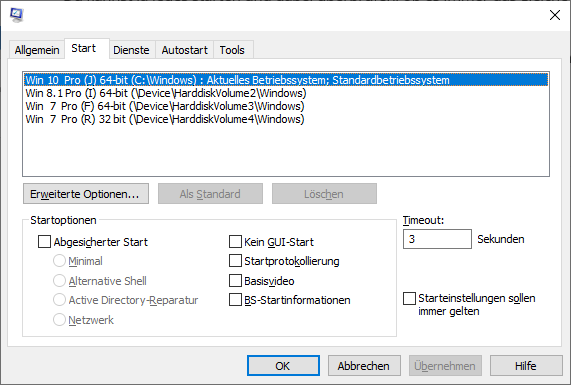Screen dimensions: 571x385
Task: Tick Starteinstellungen sollen immer gelten checkbox
Action: coord(409,298)
